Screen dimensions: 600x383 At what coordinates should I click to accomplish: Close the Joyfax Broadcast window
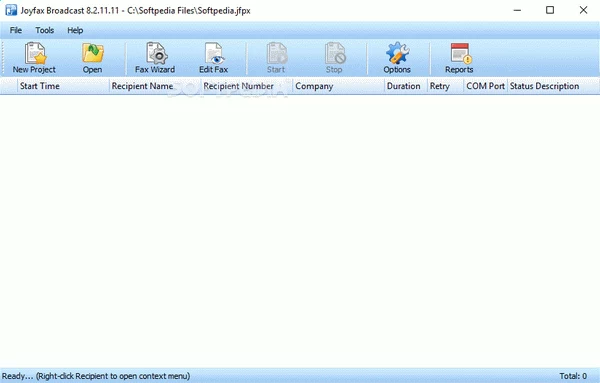583,10
